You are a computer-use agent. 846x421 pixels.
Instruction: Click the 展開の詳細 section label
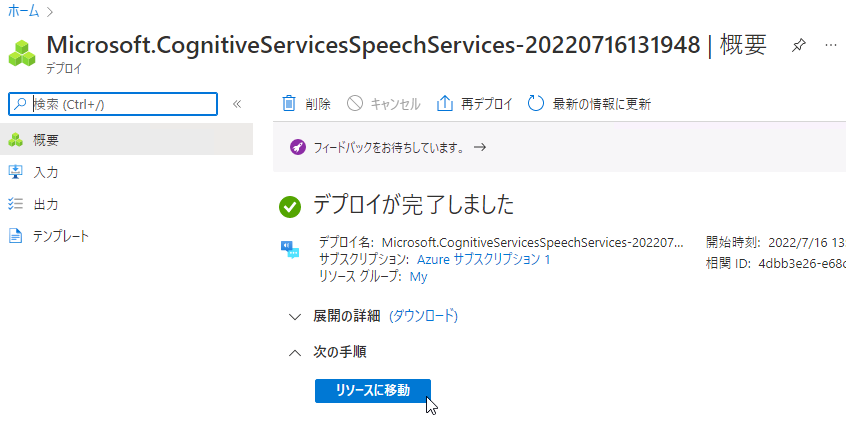click(x=346, y=316)
